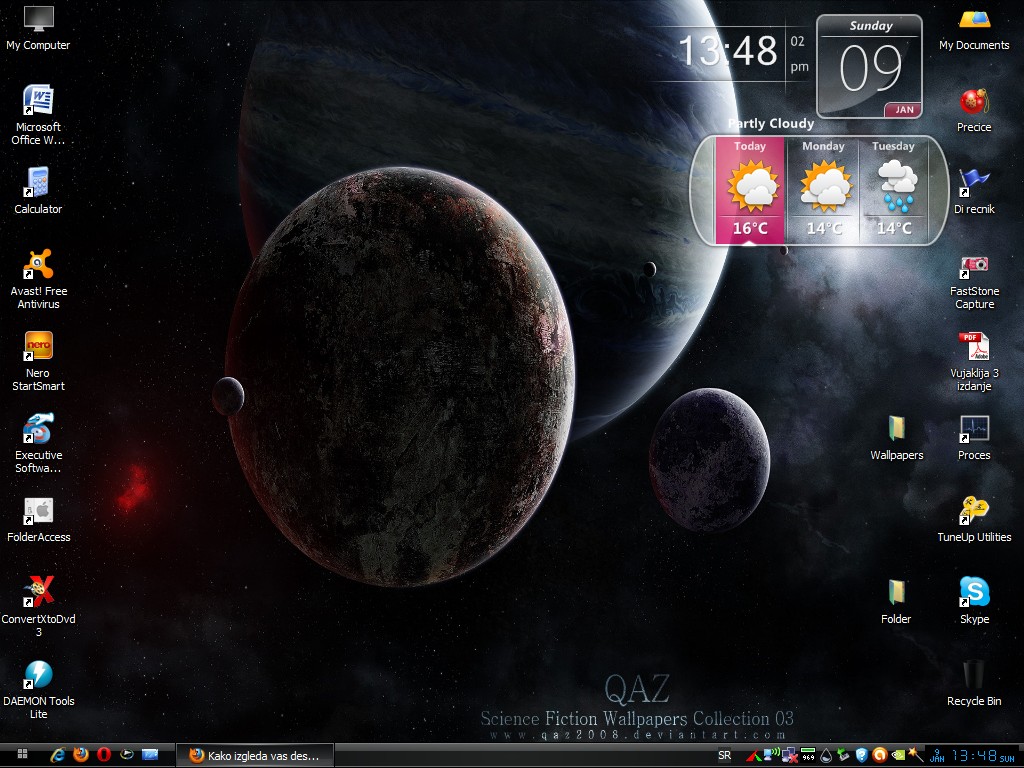Open the My Documents desktop icon
Screen dimensions: 1024x768
click(x=974, y=29)
